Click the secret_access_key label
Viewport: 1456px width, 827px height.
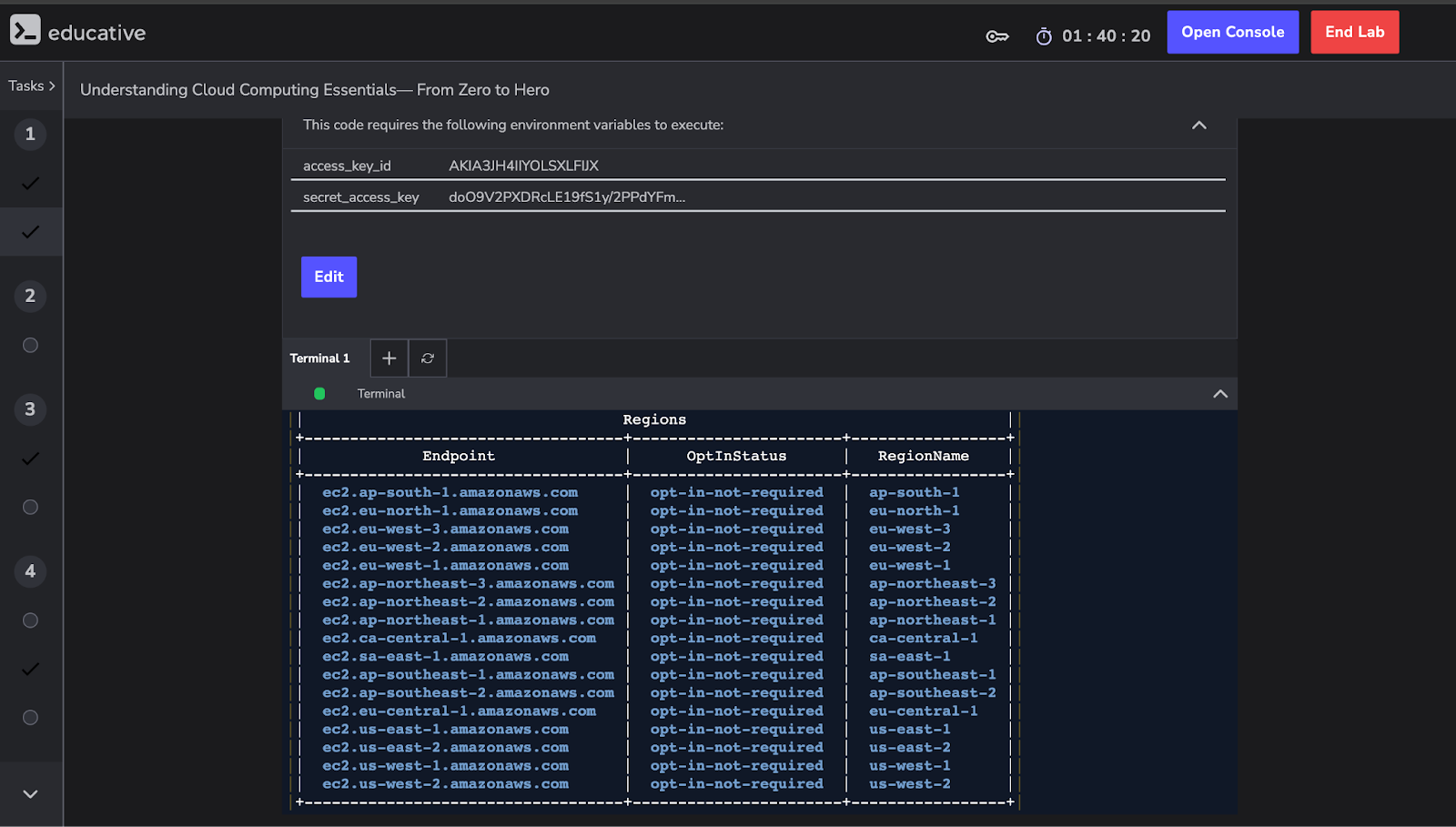pyautogui.click(x=361, y=197)
